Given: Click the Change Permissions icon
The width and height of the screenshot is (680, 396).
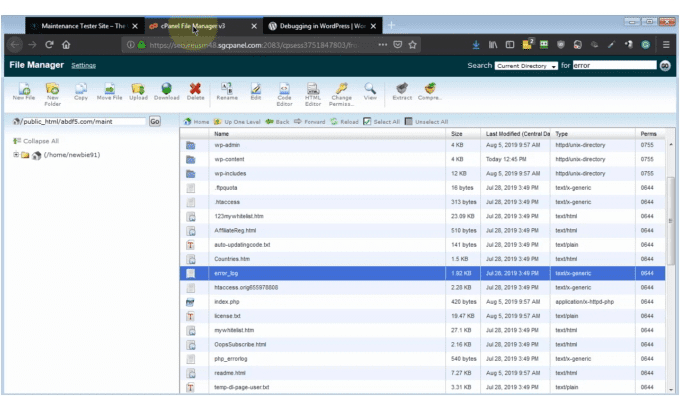Looking at the screenshot, I should (341, 94).
